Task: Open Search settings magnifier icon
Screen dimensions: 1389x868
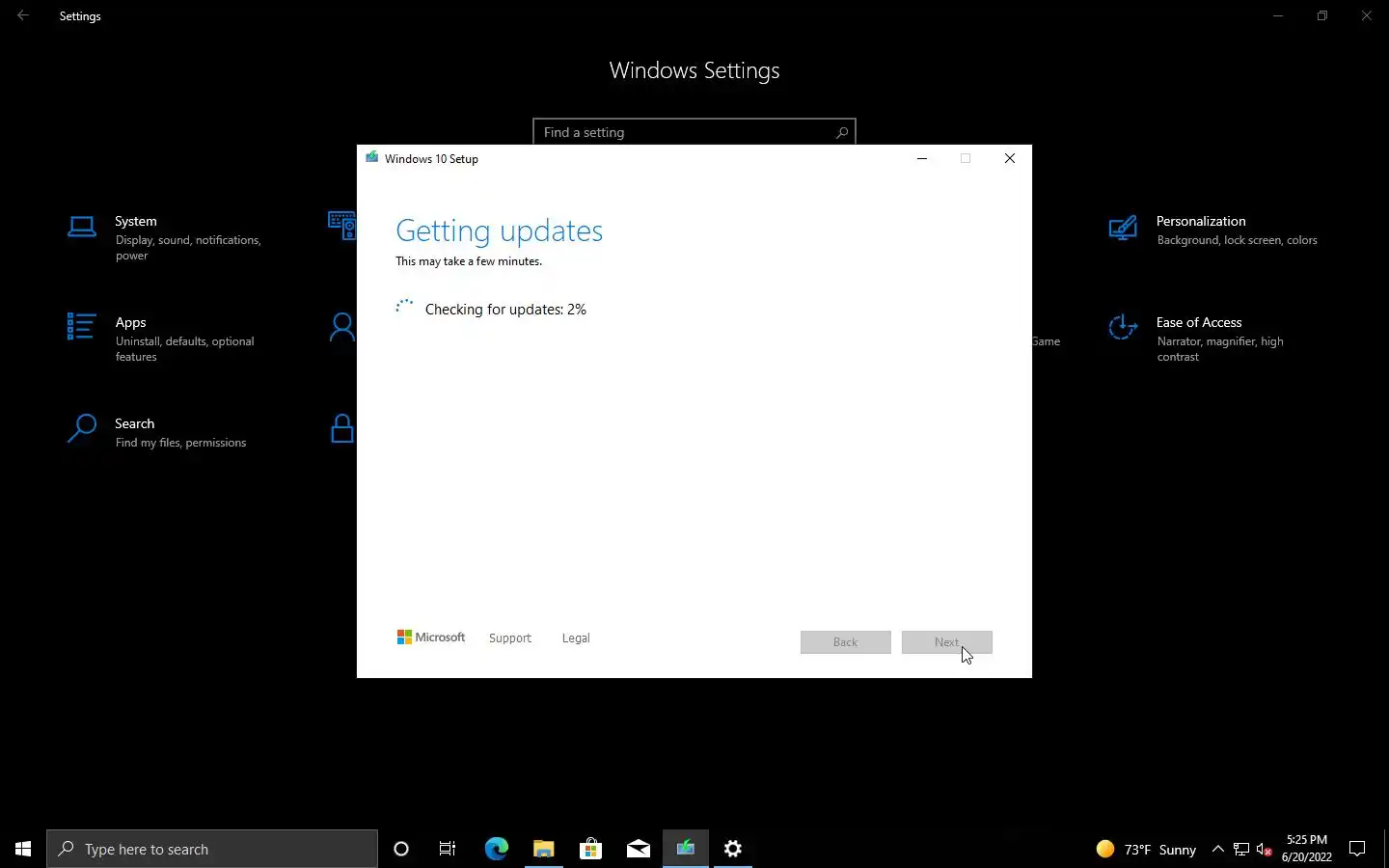Action: 82,428
